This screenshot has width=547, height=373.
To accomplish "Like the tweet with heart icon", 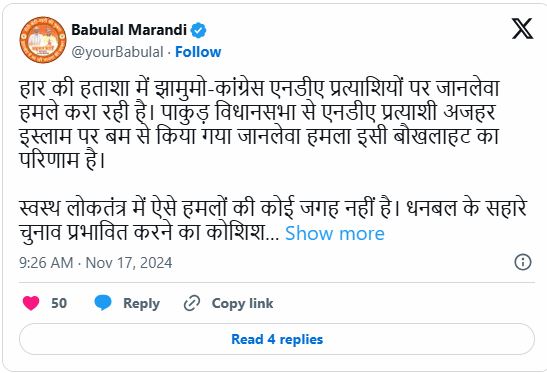I will click(x=31, y=303).
